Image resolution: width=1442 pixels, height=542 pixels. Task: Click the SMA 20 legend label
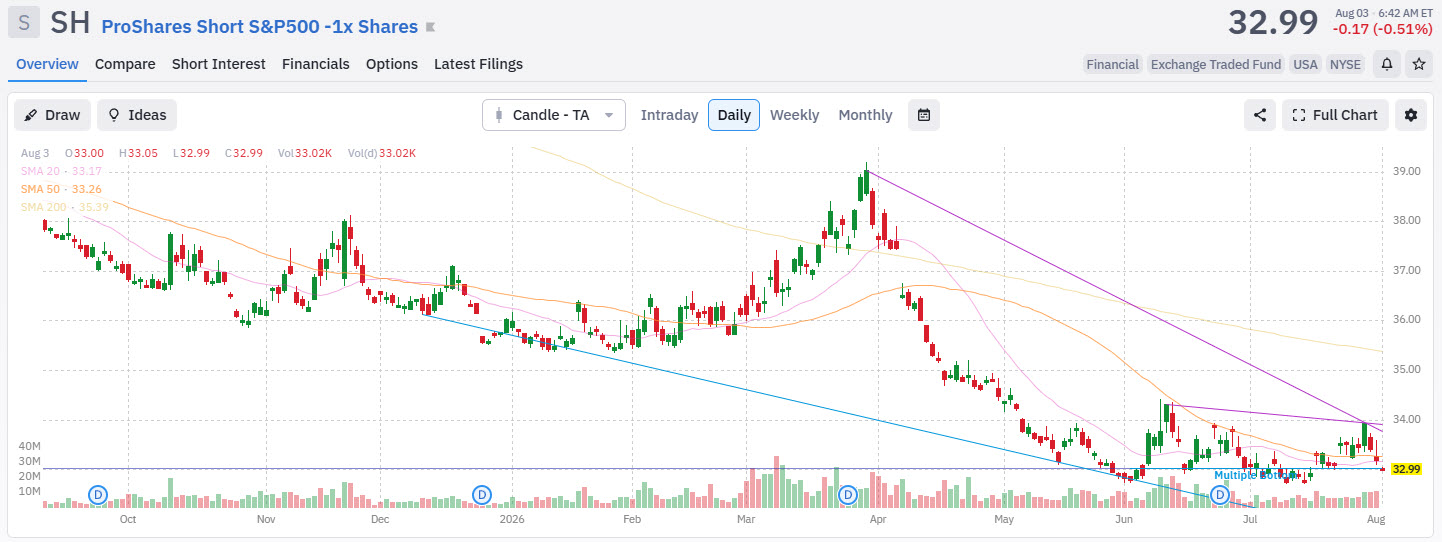click(x=61, y=171)
